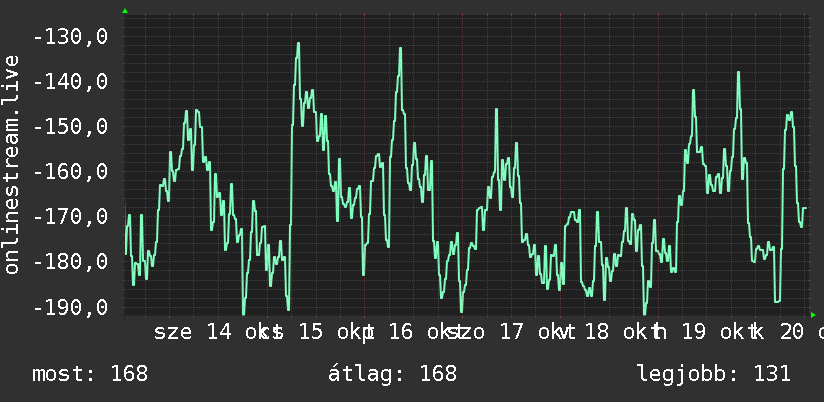Image resolution: width=824 pixels, height=402 pixels.
Task: Click the onlinestream.live vertical axis title
Action: coord(11,164)
